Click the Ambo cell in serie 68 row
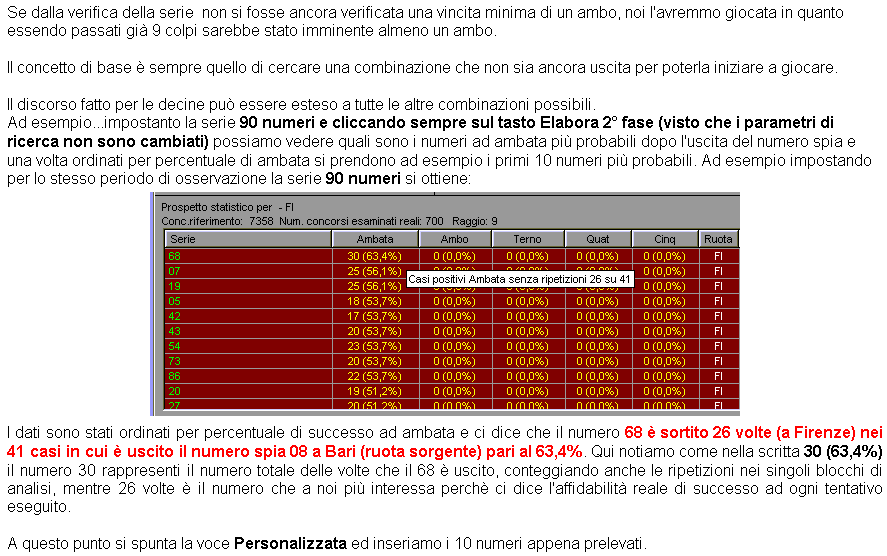This screenshot has height=556, width=887. [455, 256]
